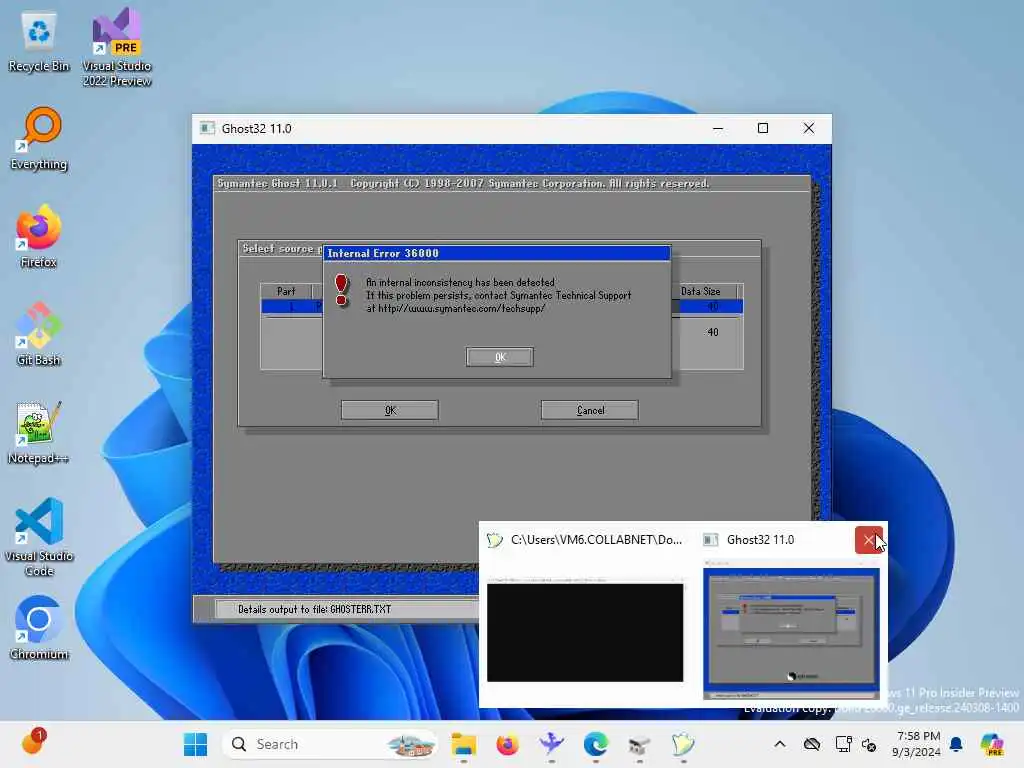Click the cloud sync tray icon
The image size is (1024, 768).
coord(812,744)
